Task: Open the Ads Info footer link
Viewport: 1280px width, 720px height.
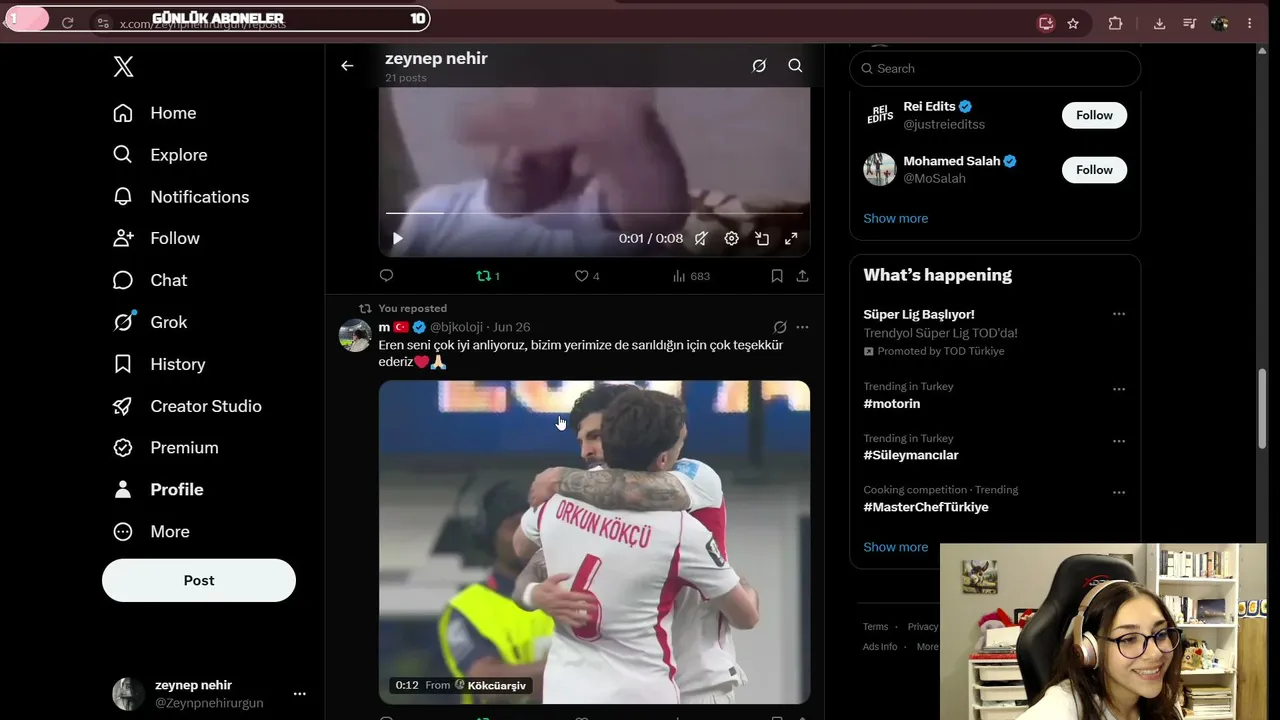Action: (x=881, y=647)
